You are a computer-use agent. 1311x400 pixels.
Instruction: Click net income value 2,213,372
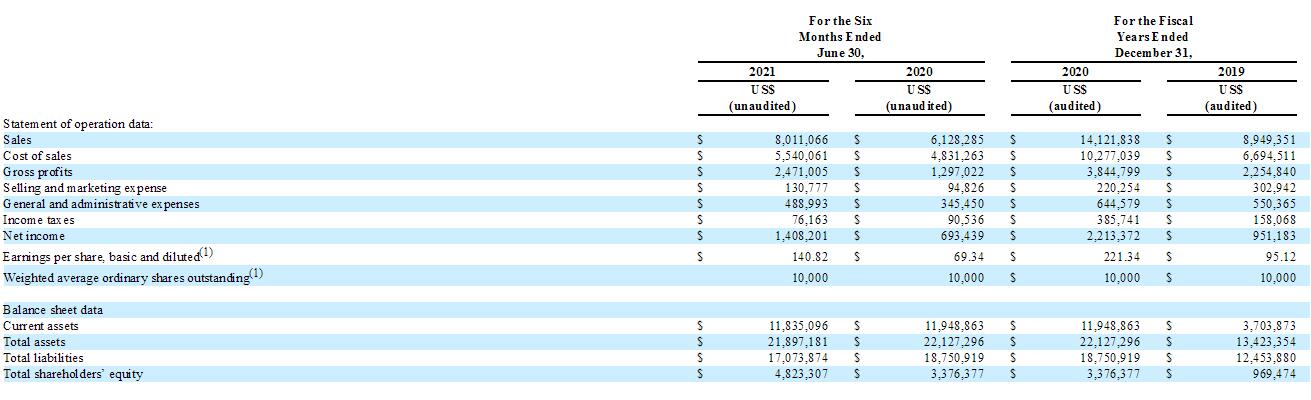click(x=1113, y=236)
